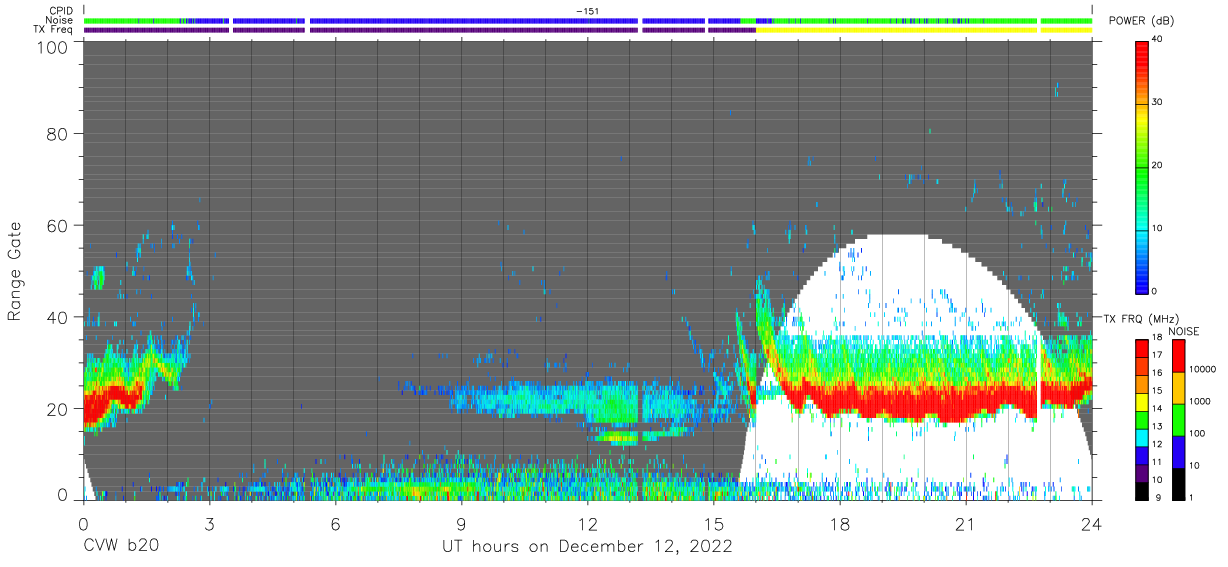
Task: Click the 'CVW b20' radar beam label
Action: (121, 547)
